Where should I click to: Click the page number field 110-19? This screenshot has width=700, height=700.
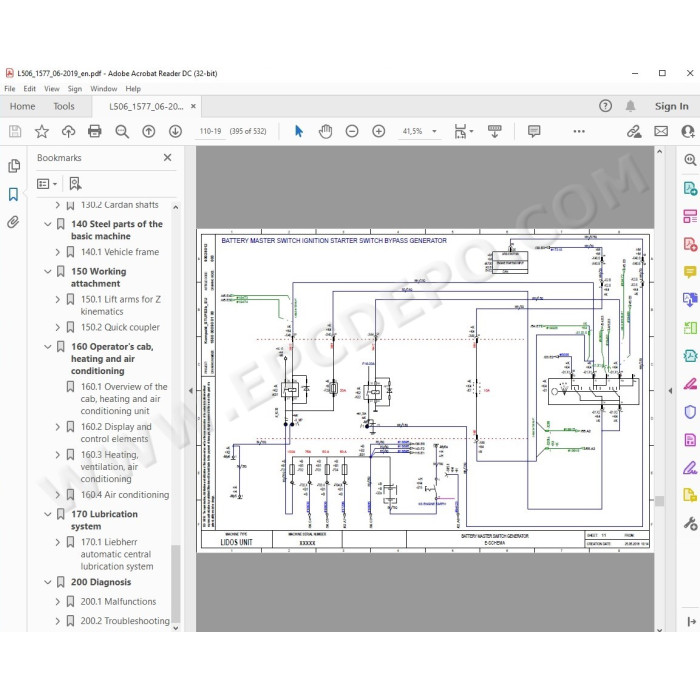[210, 131]
